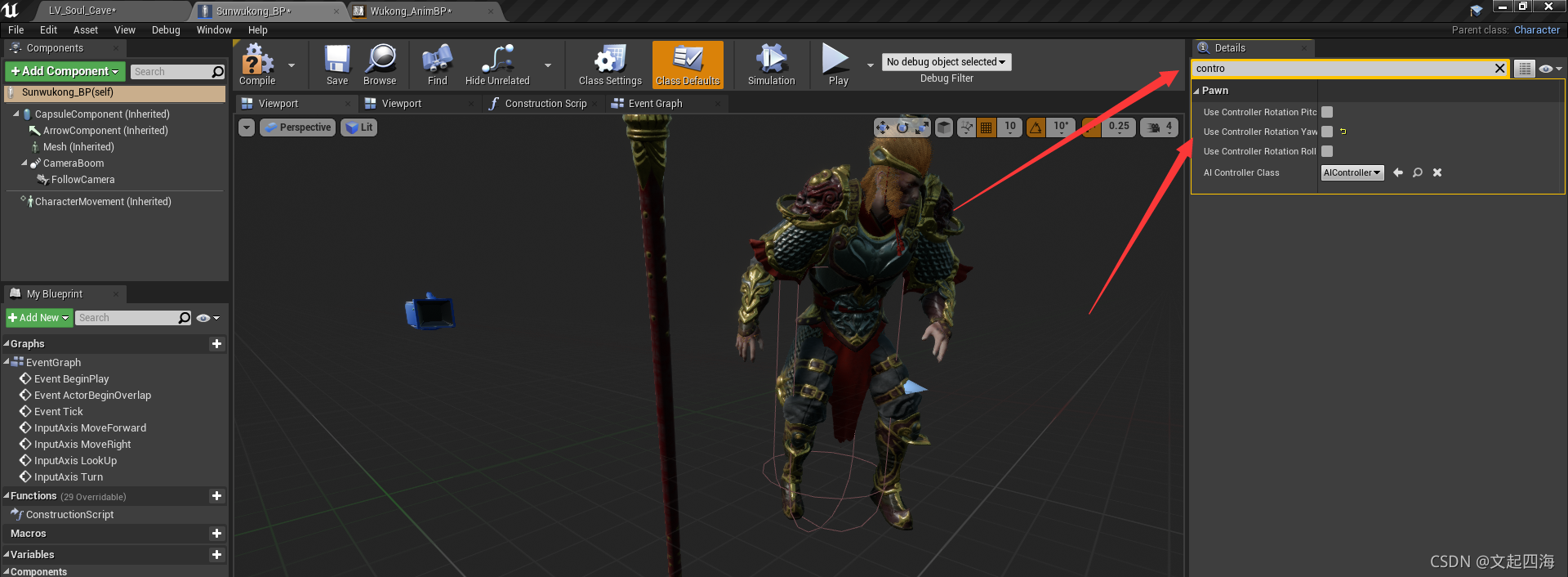
Task: Add a new function with plus icon
Action: point(216,496)
